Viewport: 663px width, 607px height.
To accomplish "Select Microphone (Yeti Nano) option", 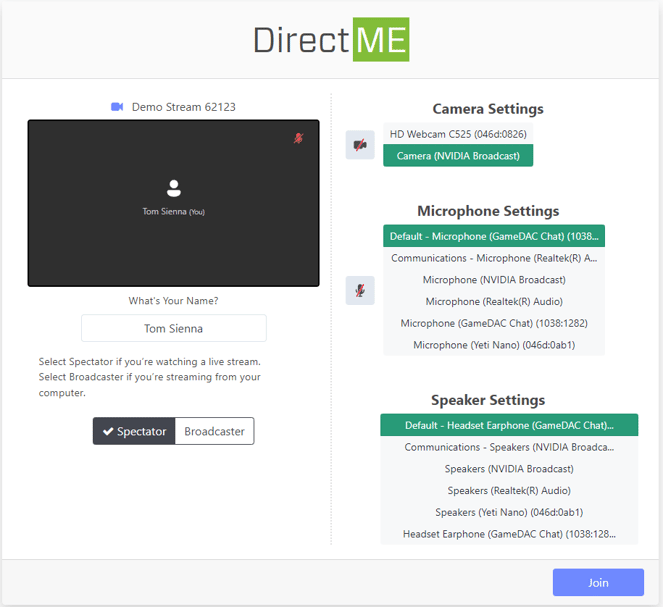I will pyautogui.click(x=494, y=345).
